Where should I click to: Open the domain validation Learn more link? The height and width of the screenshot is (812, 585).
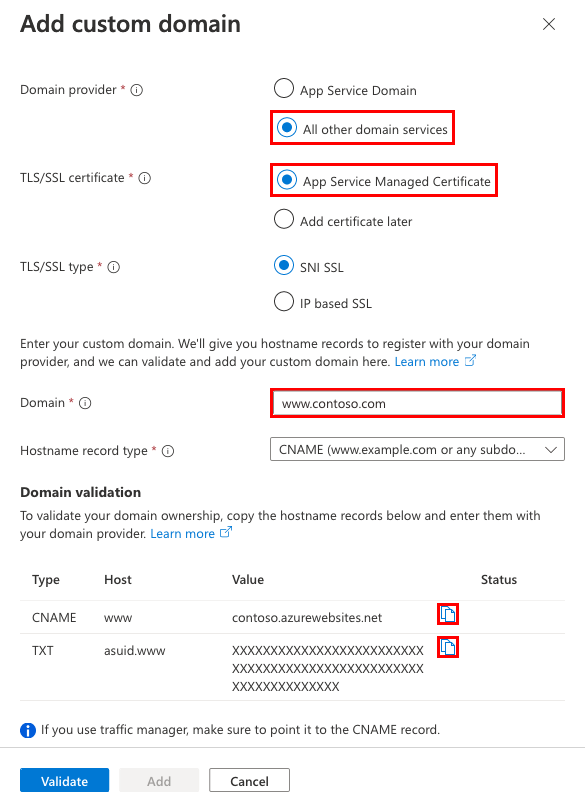point(184,533)
